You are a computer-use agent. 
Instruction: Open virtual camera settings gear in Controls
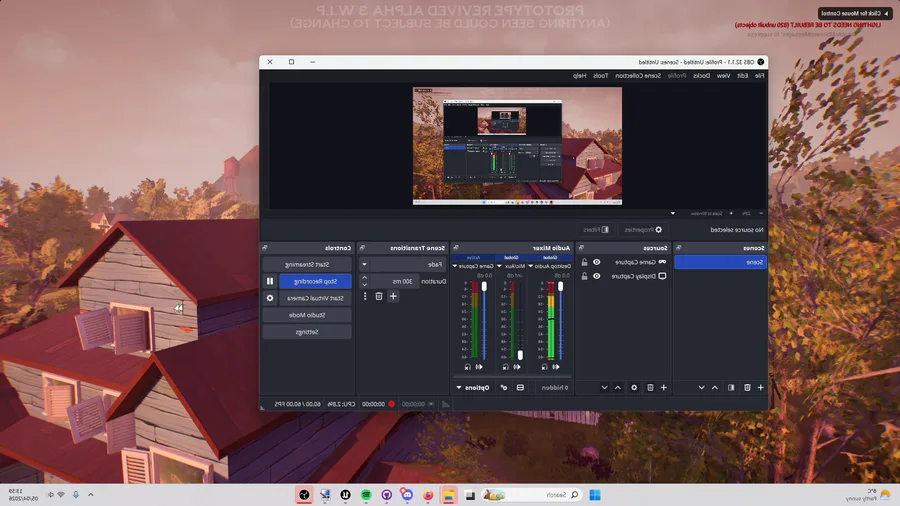[x=270, y=298]
